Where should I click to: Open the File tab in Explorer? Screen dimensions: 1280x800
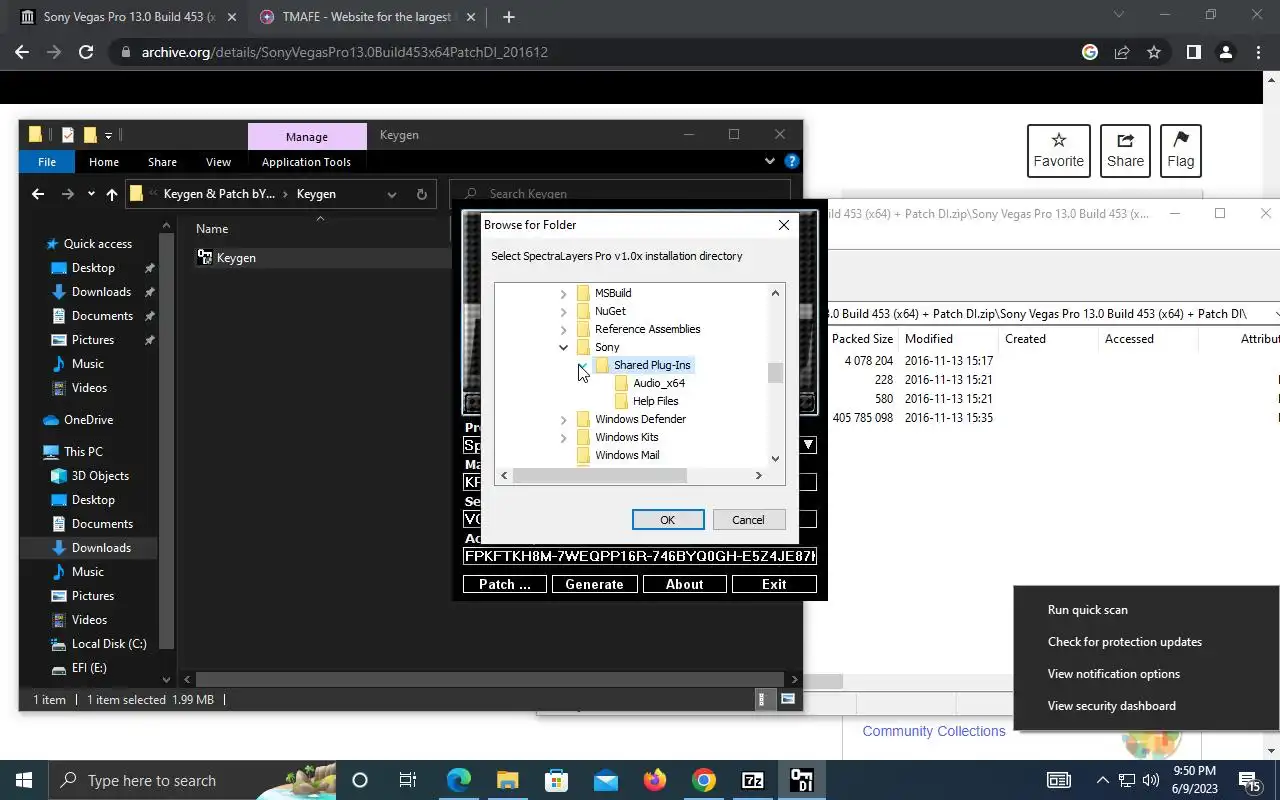47,162
